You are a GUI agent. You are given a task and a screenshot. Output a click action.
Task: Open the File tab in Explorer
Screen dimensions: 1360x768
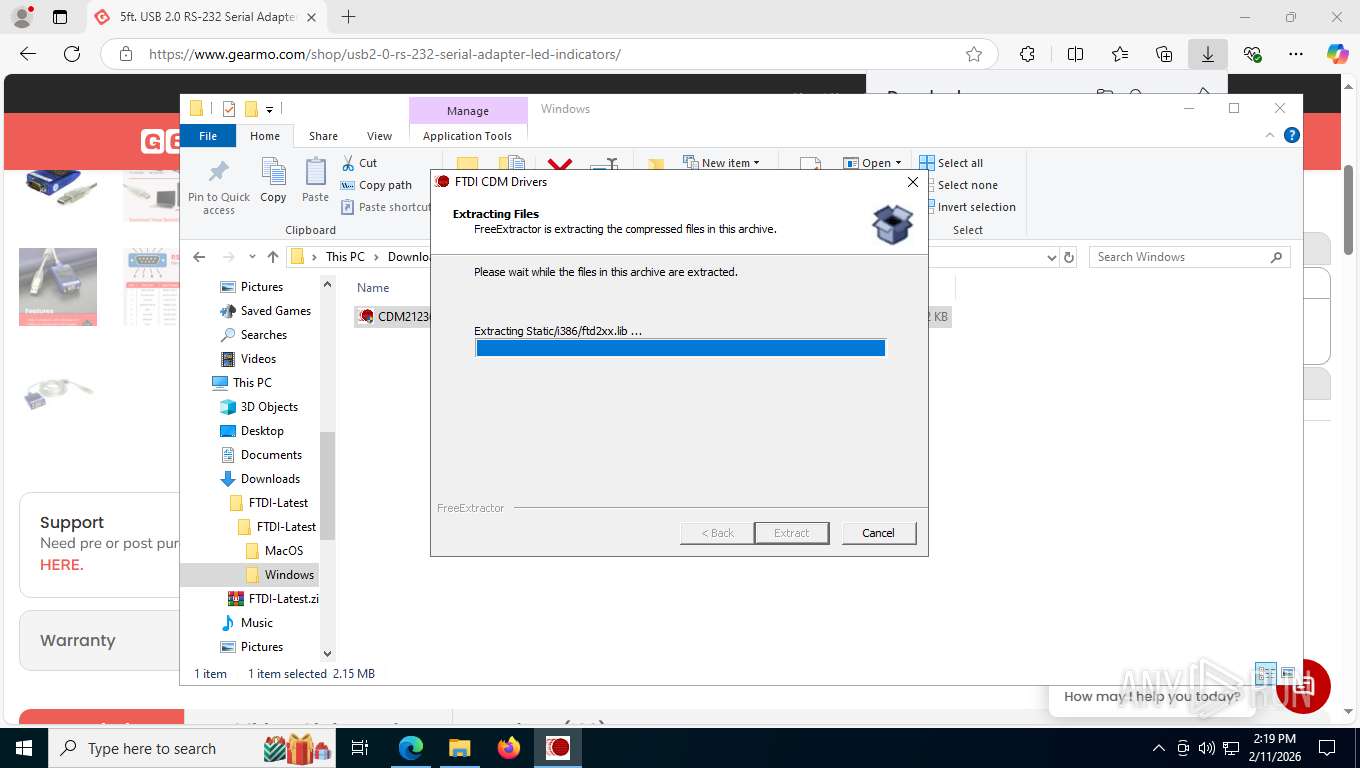point(208,136)
